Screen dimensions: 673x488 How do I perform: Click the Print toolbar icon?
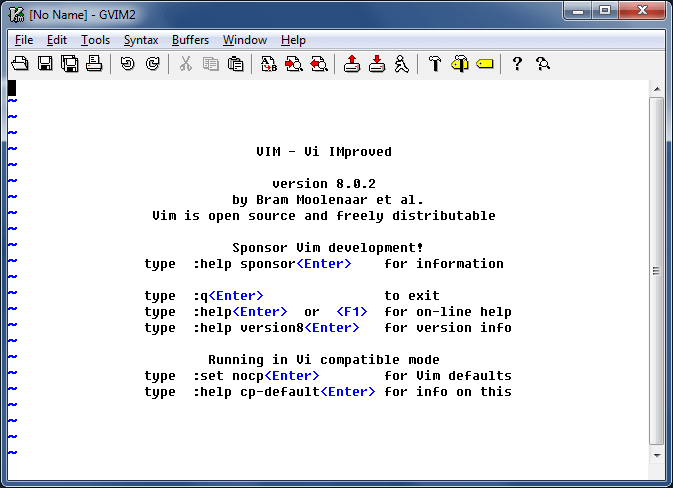(94, 64)
